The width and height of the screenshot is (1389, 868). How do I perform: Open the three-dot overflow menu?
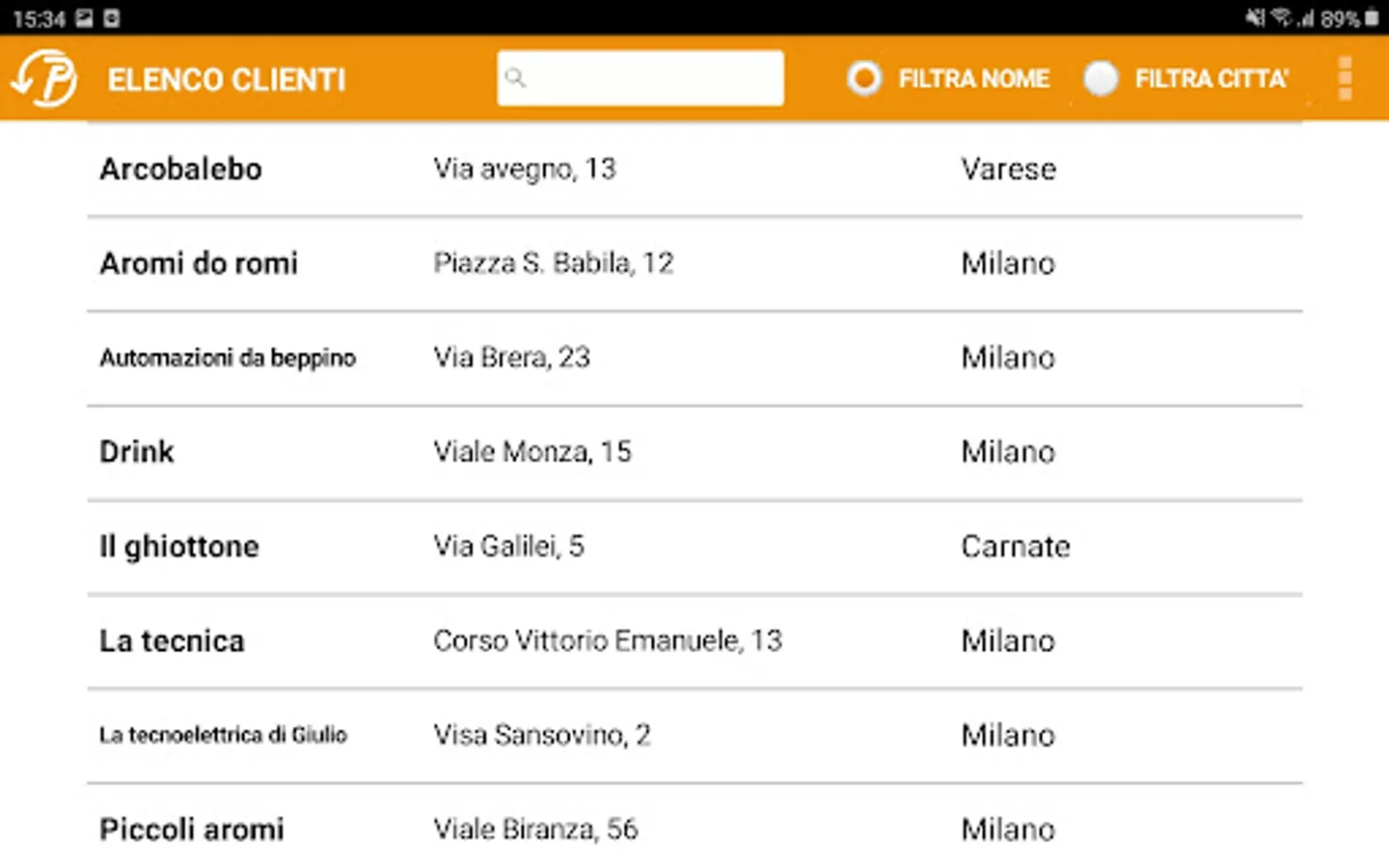click(1345, 78)
